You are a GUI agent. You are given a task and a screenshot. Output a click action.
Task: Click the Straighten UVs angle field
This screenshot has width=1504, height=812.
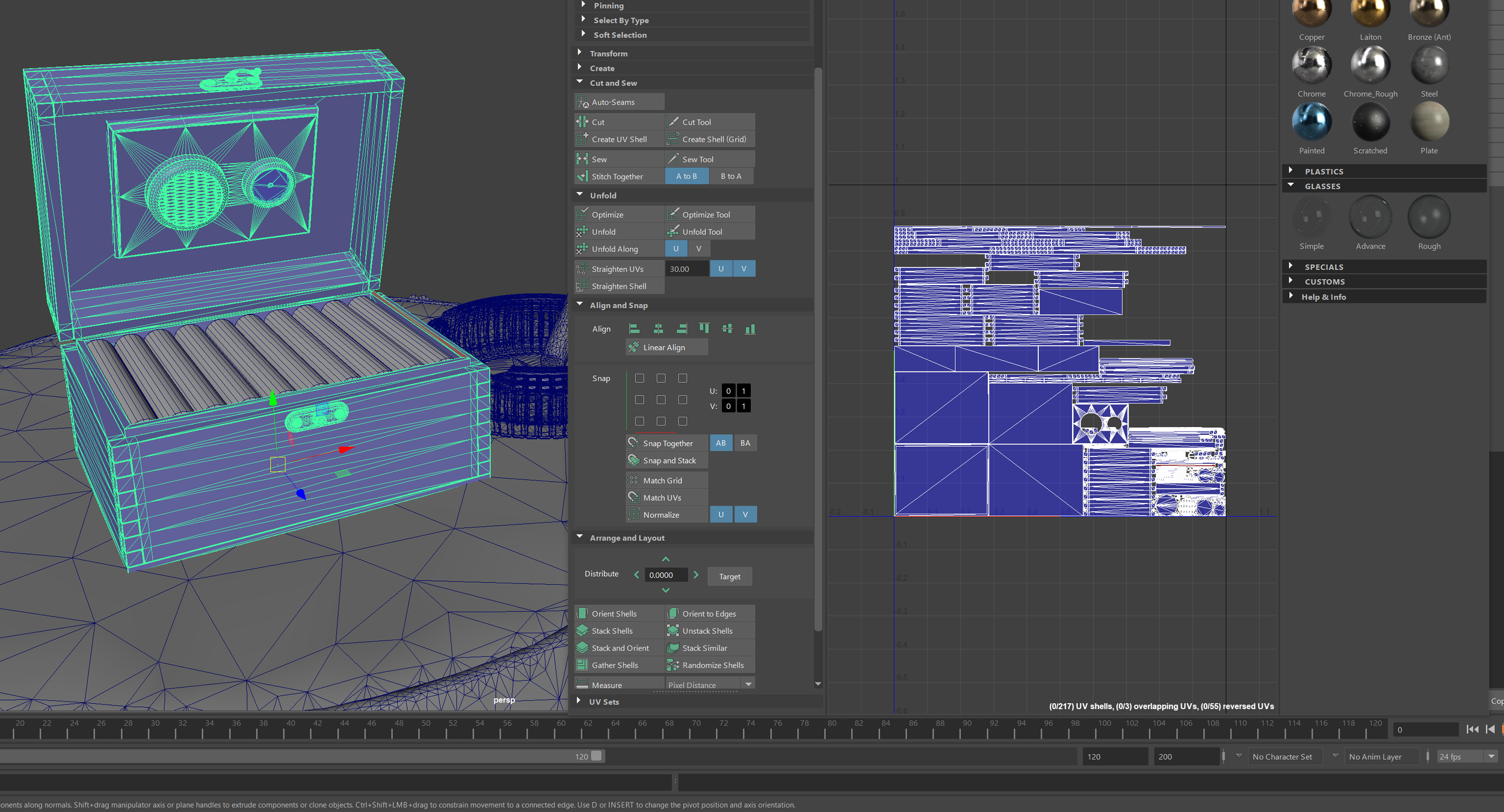coord(686,269)
